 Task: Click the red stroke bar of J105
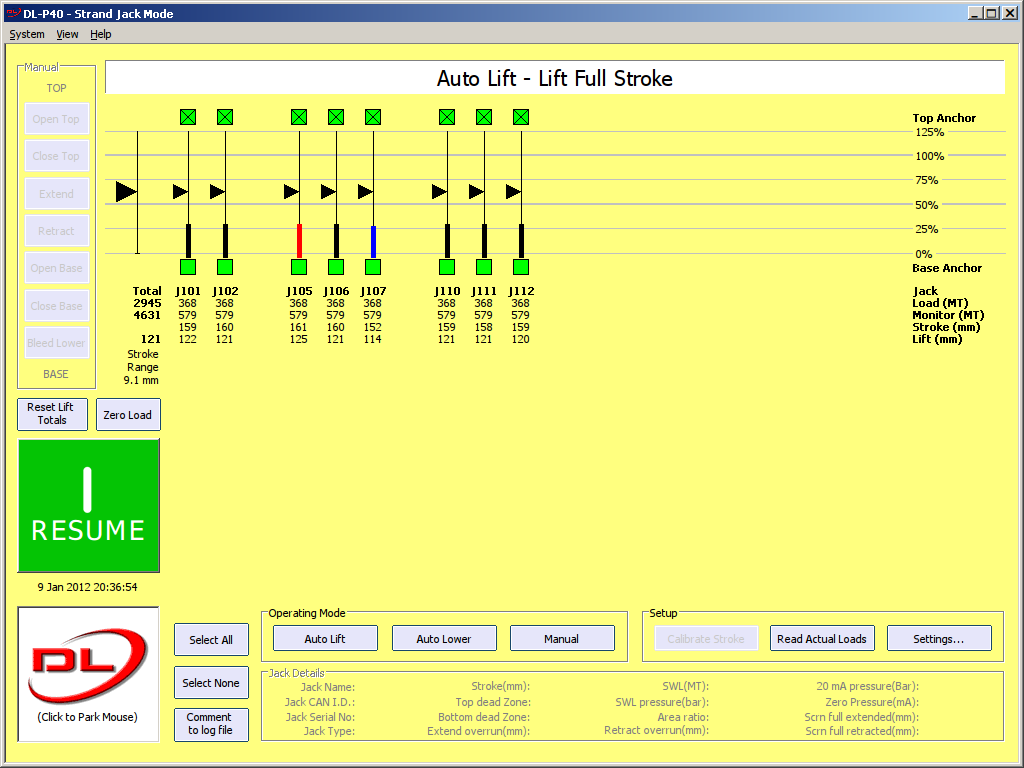point(299,240)
